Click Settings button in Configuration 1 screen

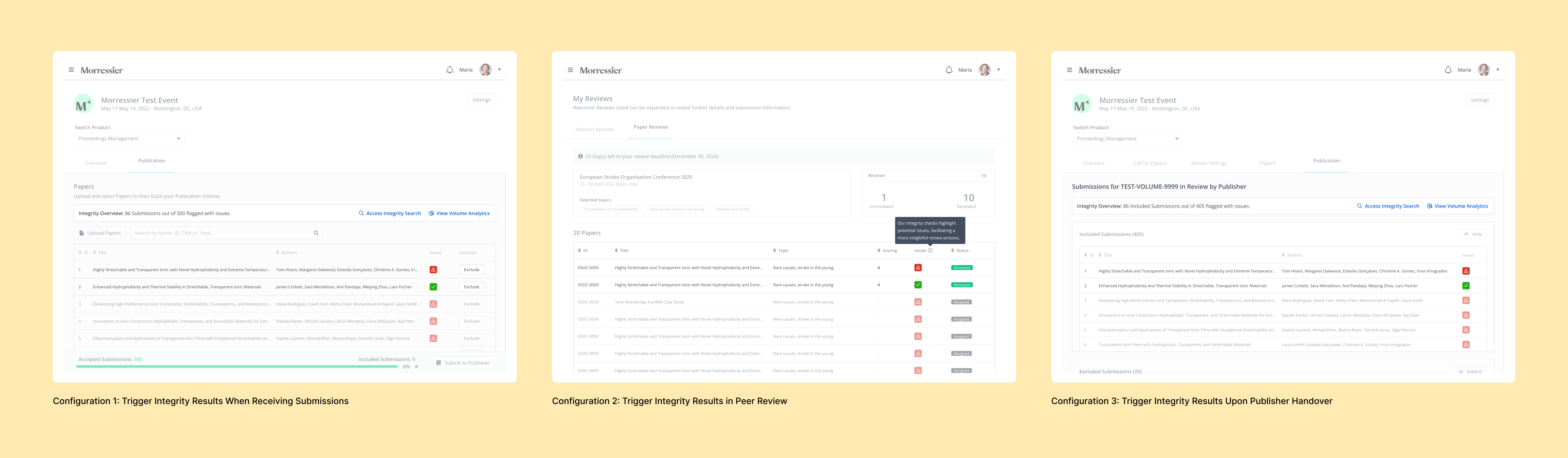tap(482, 100)
